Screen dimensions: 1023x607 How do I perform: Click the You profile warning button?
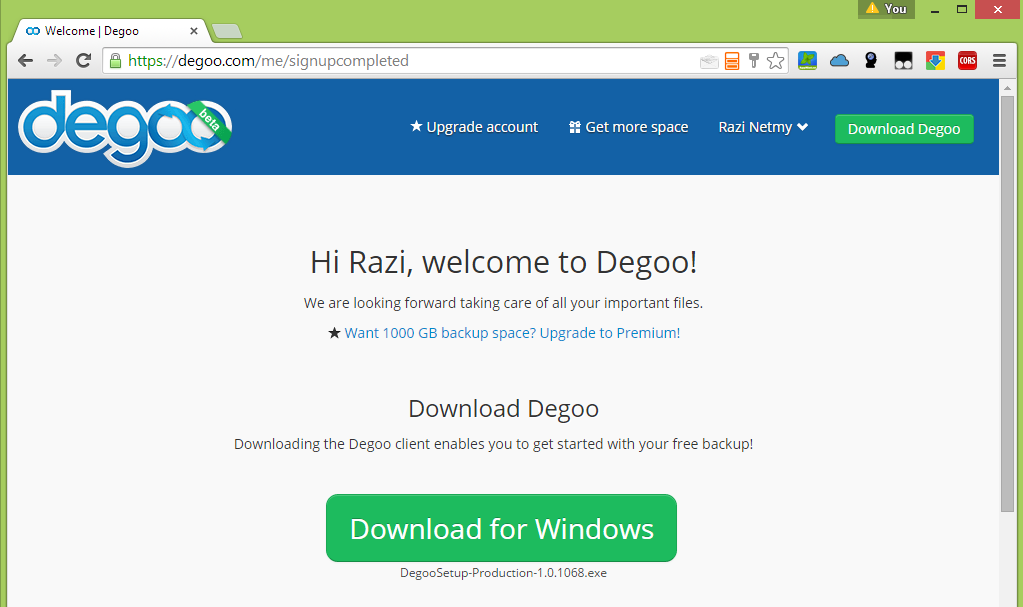(886, 9)
